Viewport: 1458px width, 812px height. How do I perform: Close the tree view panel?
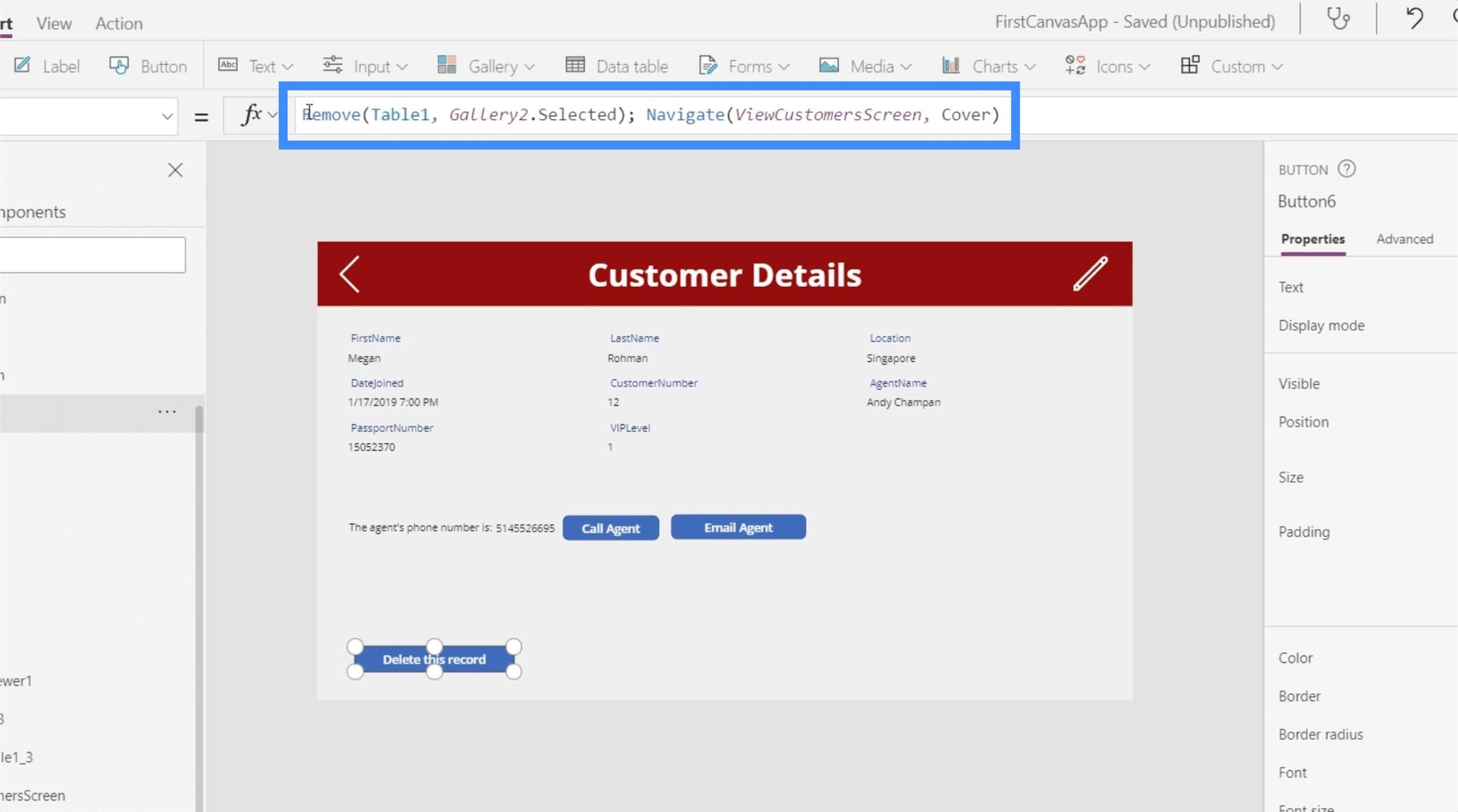click(175, 170)
